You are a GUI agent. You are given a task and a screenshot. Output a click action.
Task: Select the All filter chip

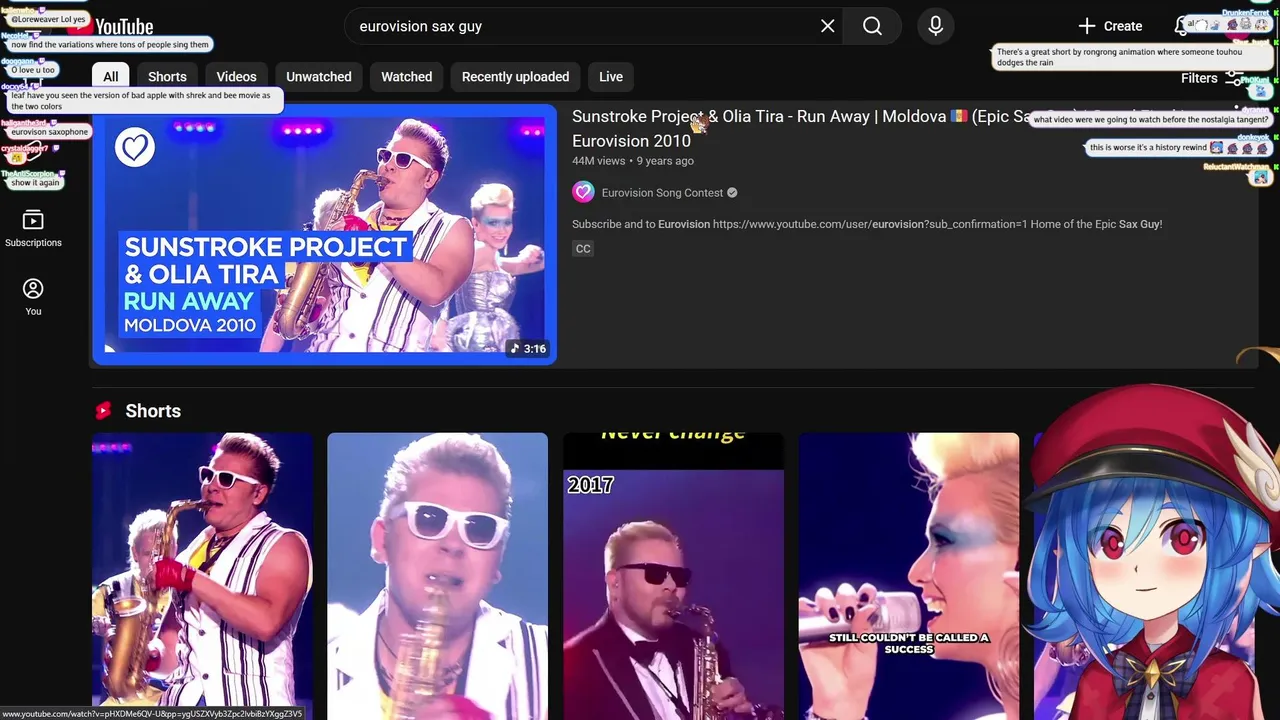111,77
